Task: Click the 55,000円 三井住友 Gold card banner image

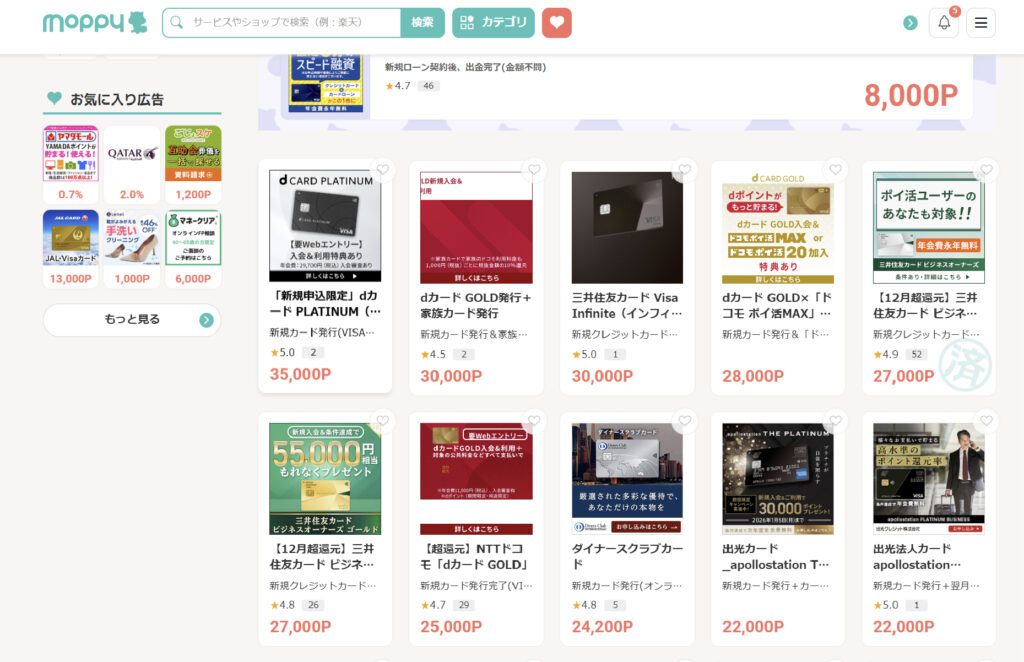Action: (x=325, y=478)
